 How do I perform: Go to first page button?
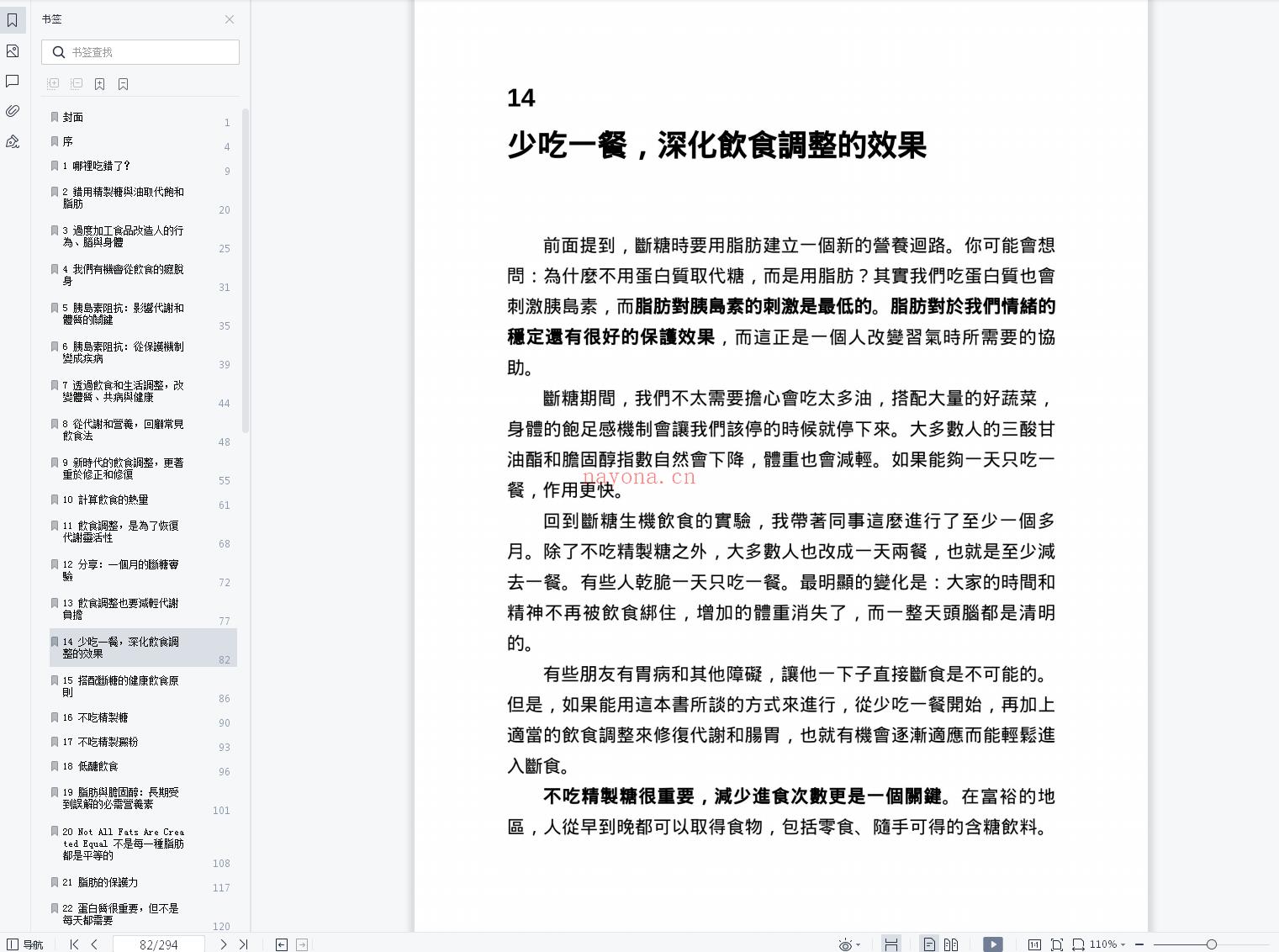pyautogui.click(x=74, y=944)
